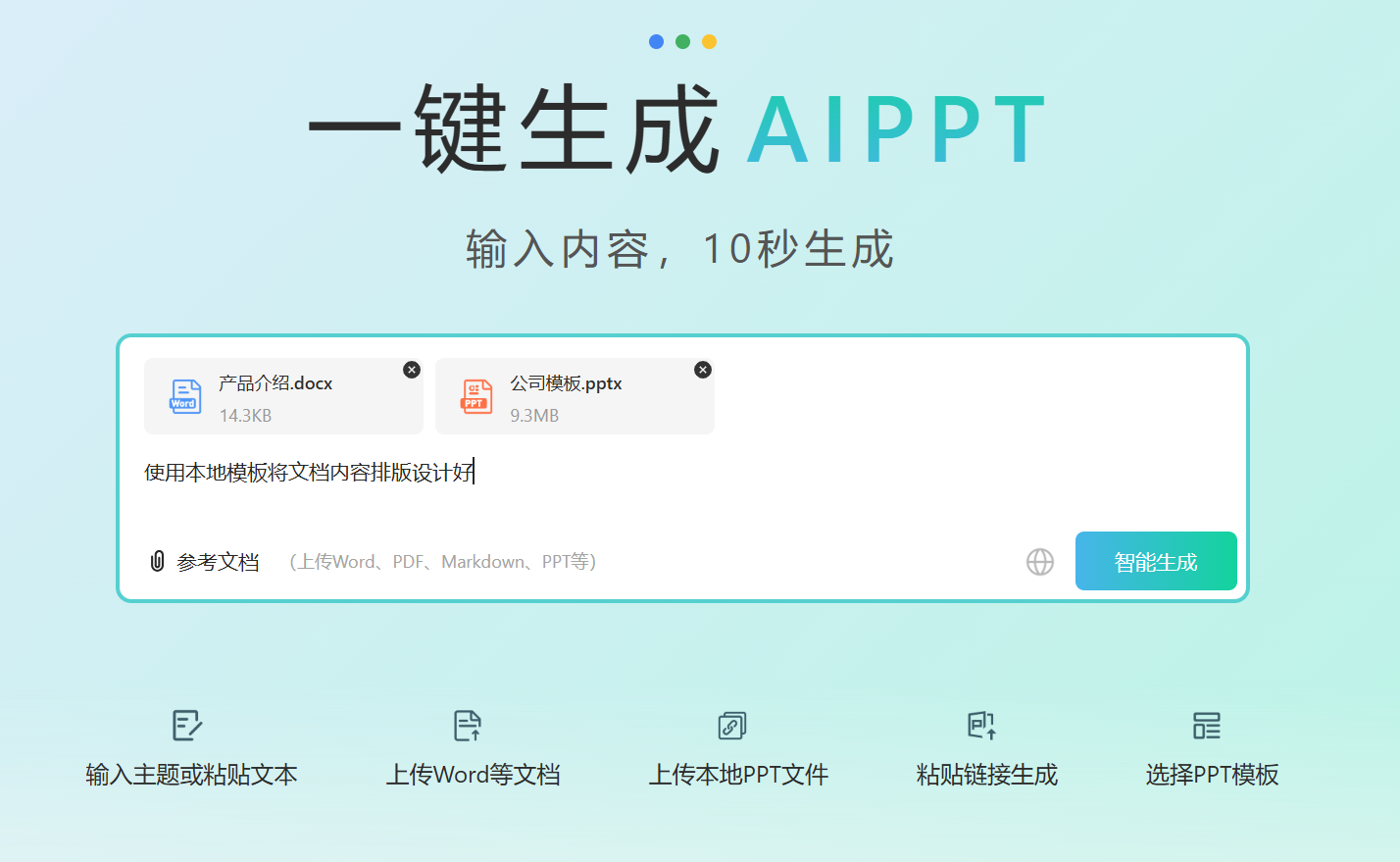Click the Word file icon of 产品介绍.docx

[x=185, y=396]
